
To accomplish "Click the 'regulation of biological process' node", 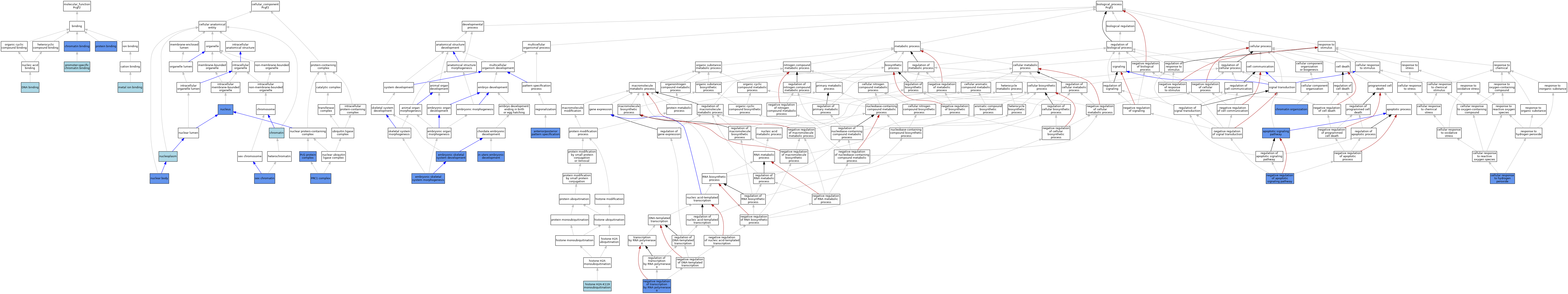I will coord(1119,46).
